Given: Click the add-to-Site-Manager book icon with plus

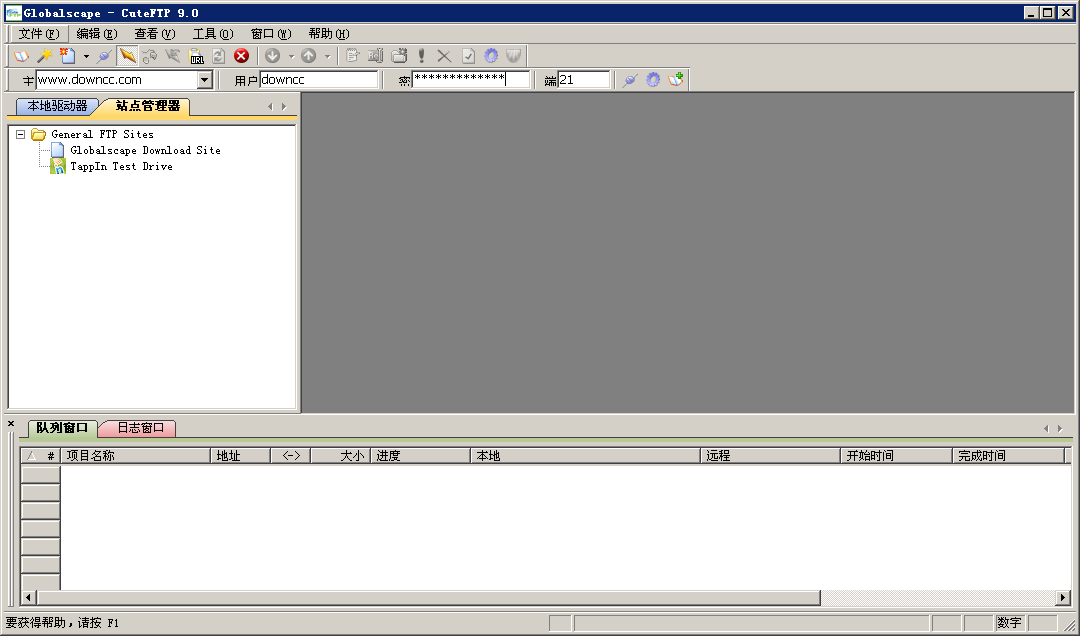Looking at the screenshot, I should tap(677, 80).
